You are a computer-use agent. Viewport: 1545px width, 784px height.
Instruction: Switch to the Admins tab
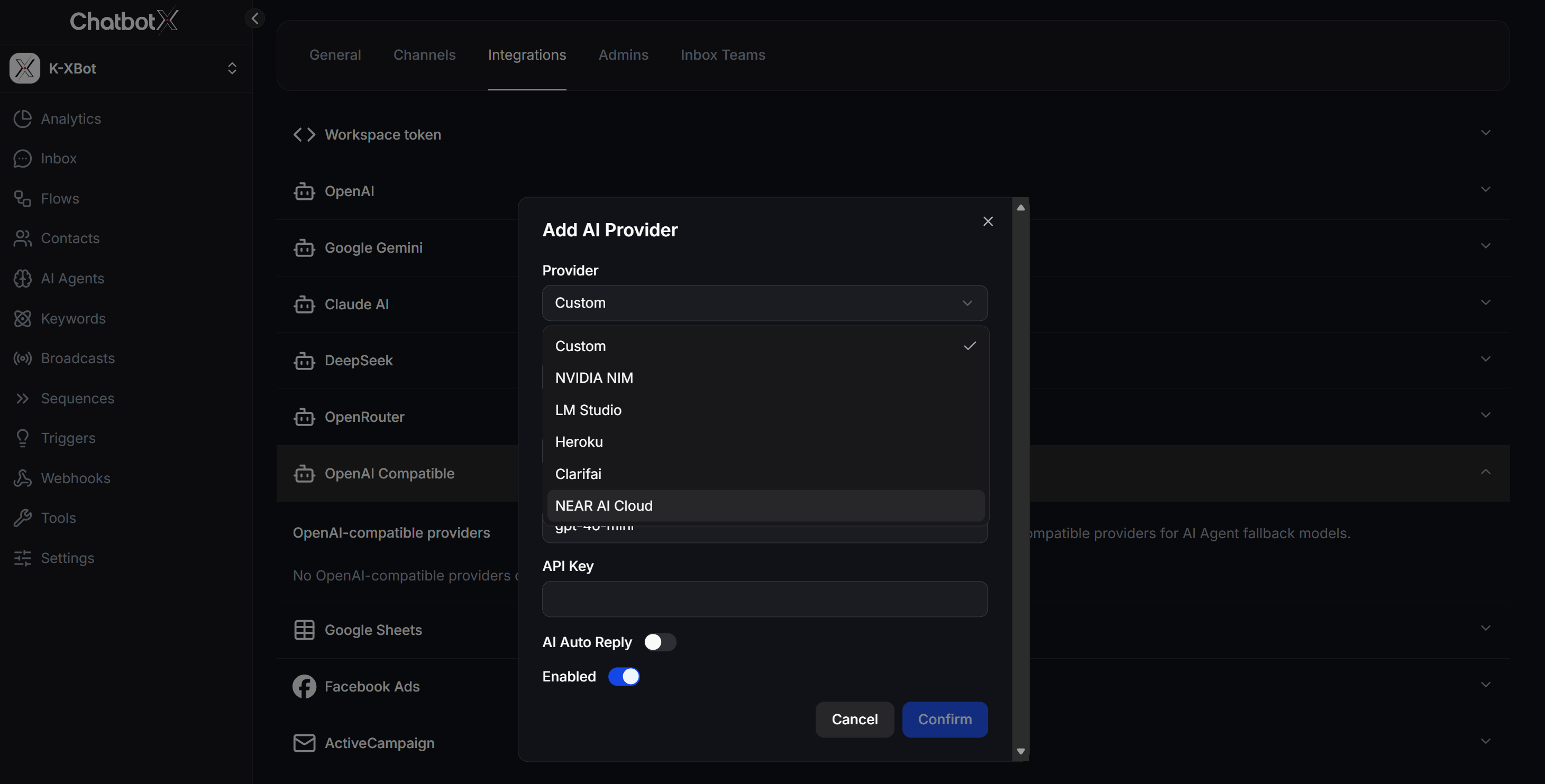tap(623, 54)
